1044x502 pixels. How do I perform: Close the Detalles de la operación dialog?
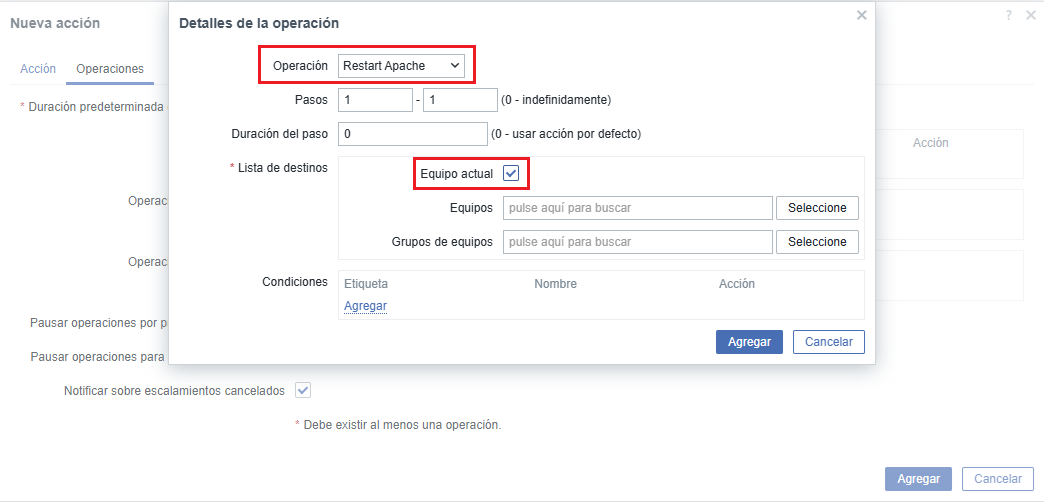point(862,15)
